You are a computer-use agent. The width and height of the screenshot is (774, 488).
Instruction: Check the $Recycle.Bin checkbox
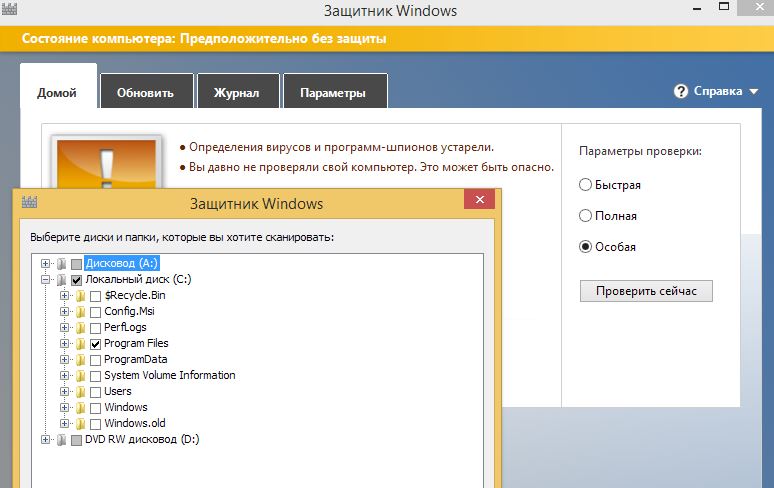[x=96, y=296]
